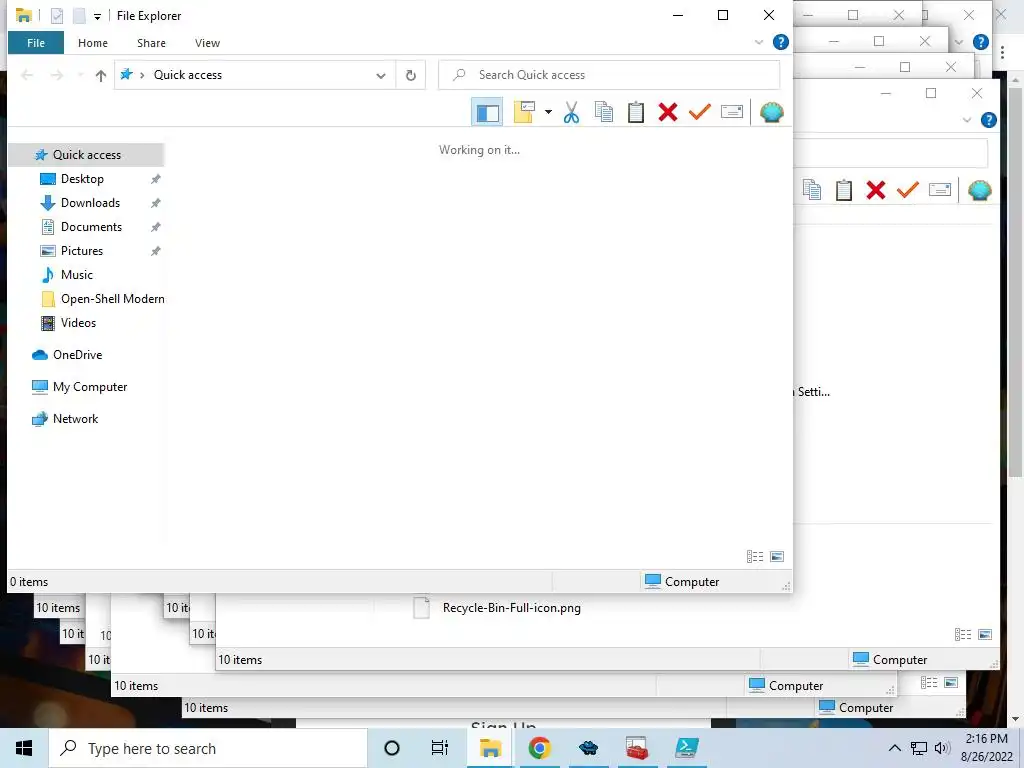Select Recycle-Bin-Full-icon.png in background window
The image size is (1024, 768).
point(511,608)
